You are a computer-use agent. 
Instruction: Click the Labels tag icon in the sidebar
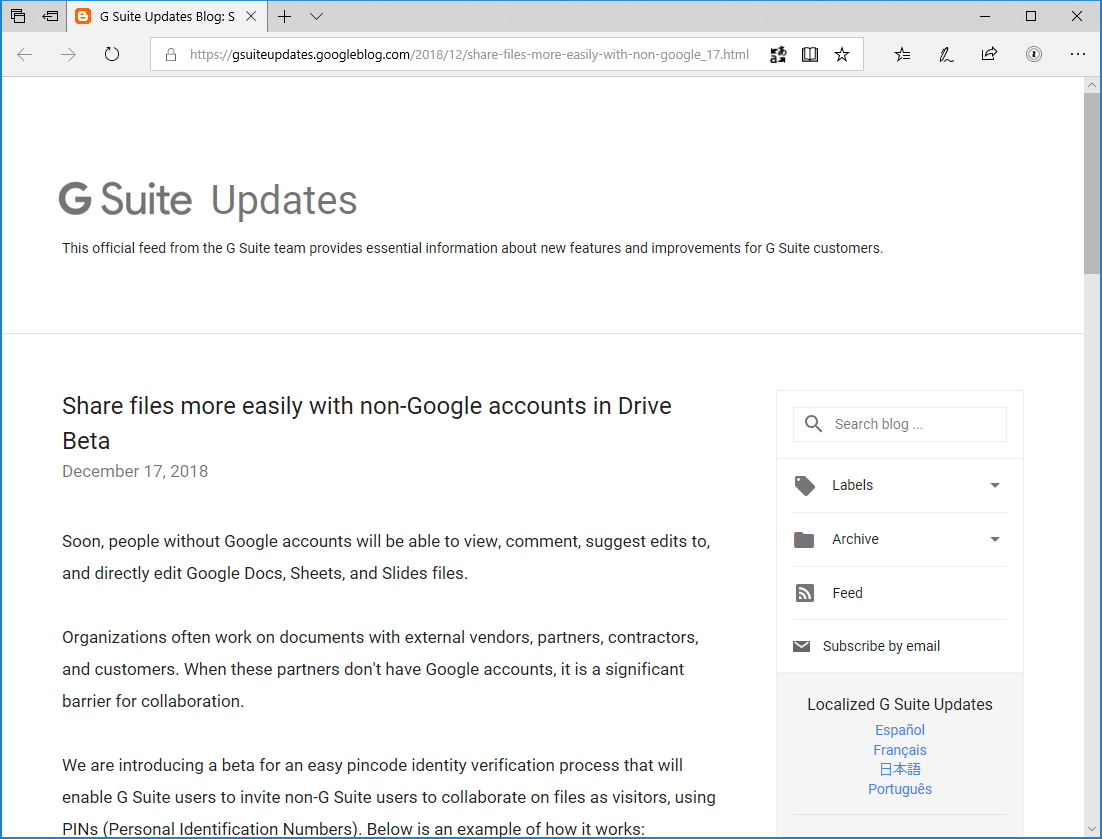[805, 485]
